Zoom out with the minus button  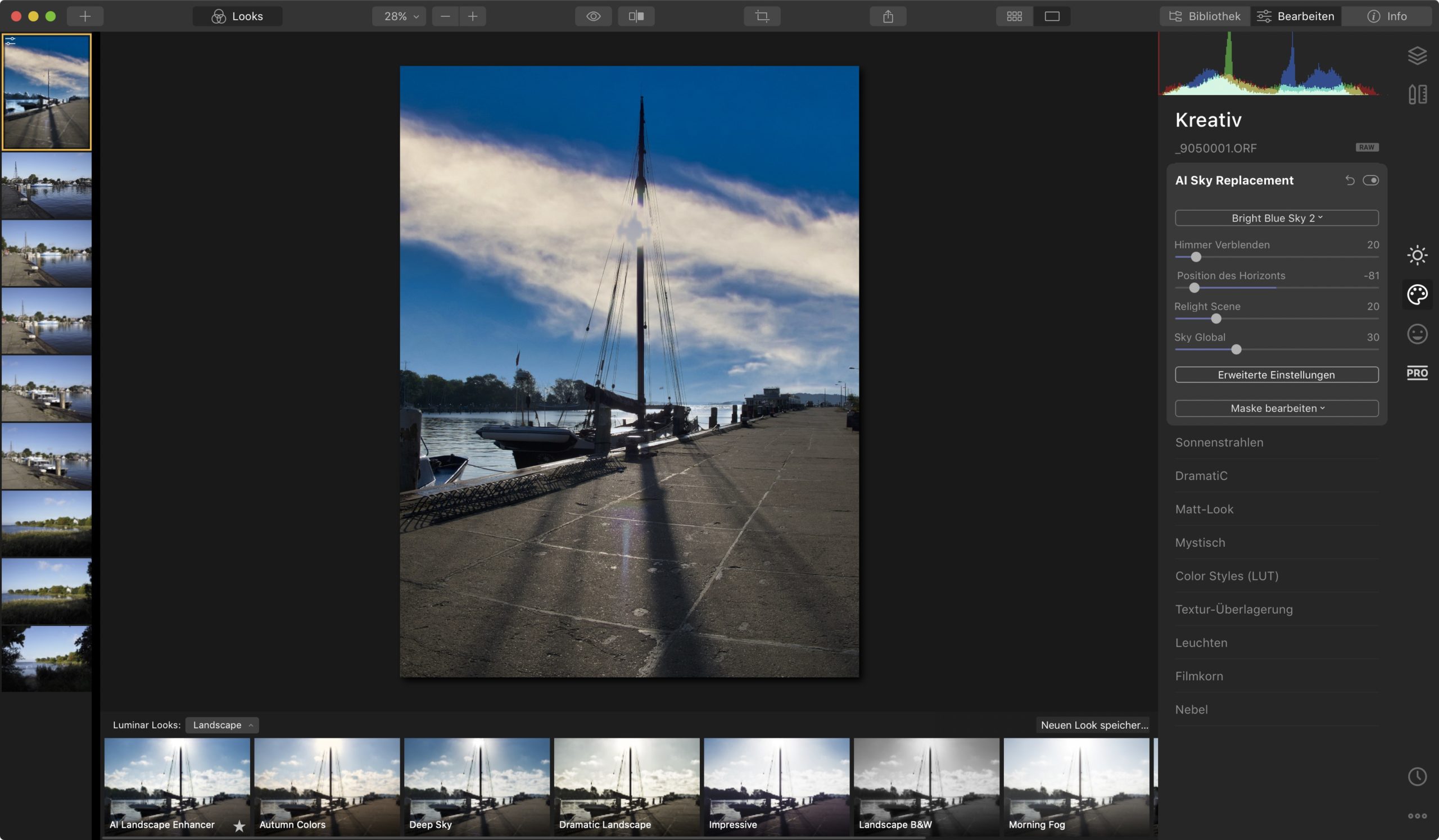coord(445,16)
